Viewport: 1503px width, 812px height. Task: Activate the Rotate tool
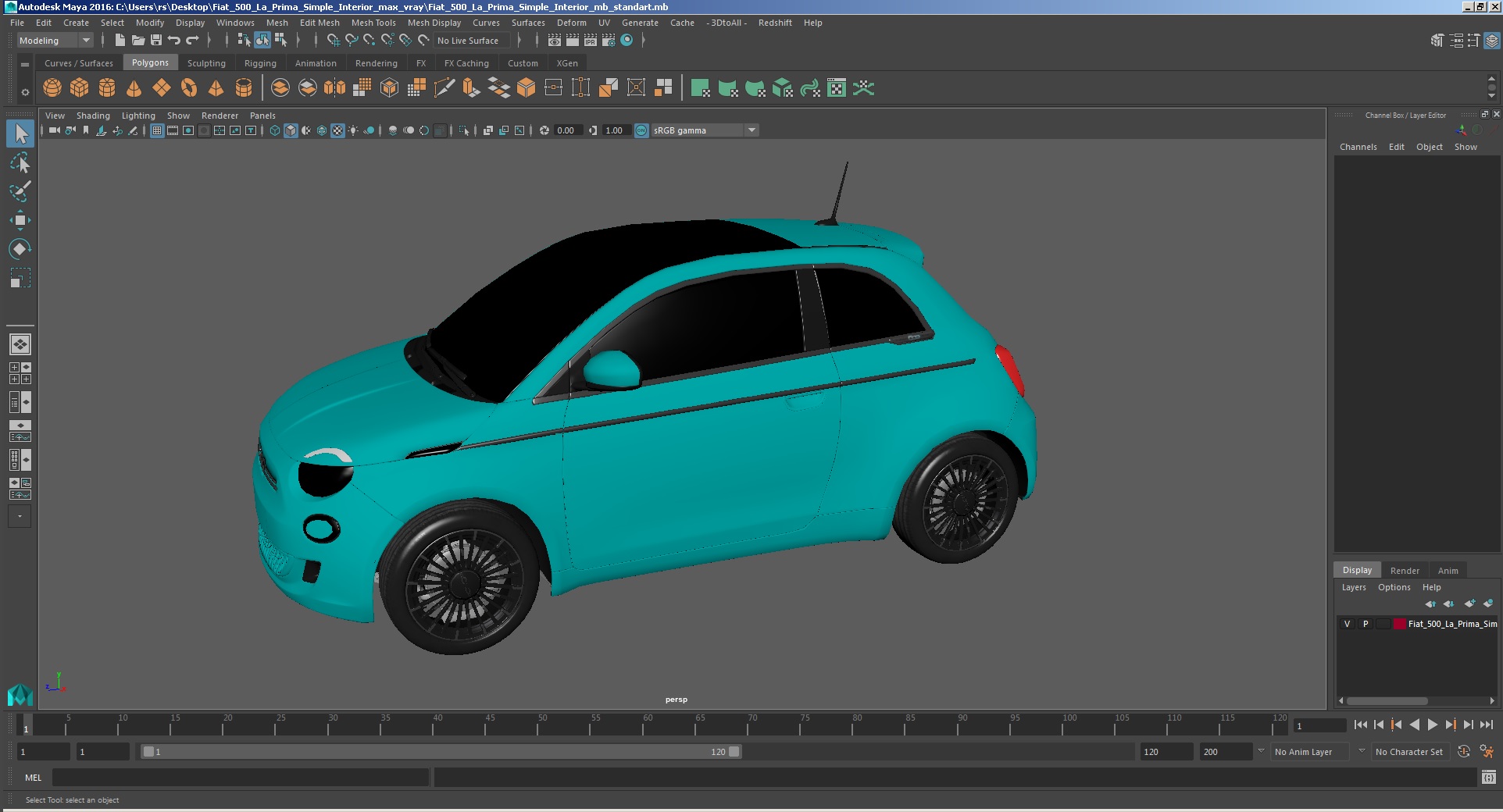pyautogui.click(x=20, y=249)
